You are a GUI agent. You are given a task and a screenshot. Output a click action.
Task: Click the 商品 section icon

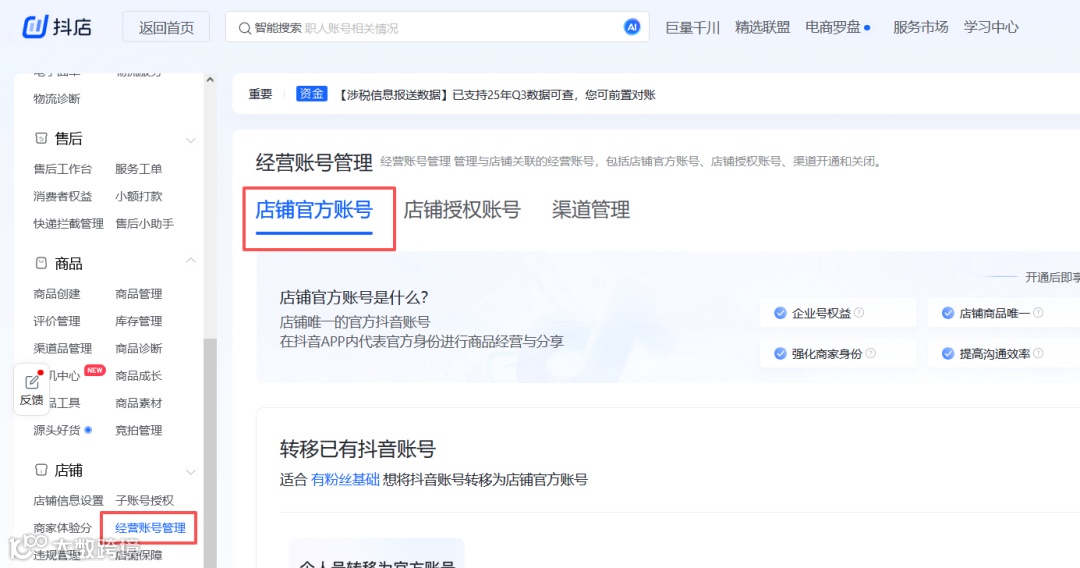click(41, 263)
